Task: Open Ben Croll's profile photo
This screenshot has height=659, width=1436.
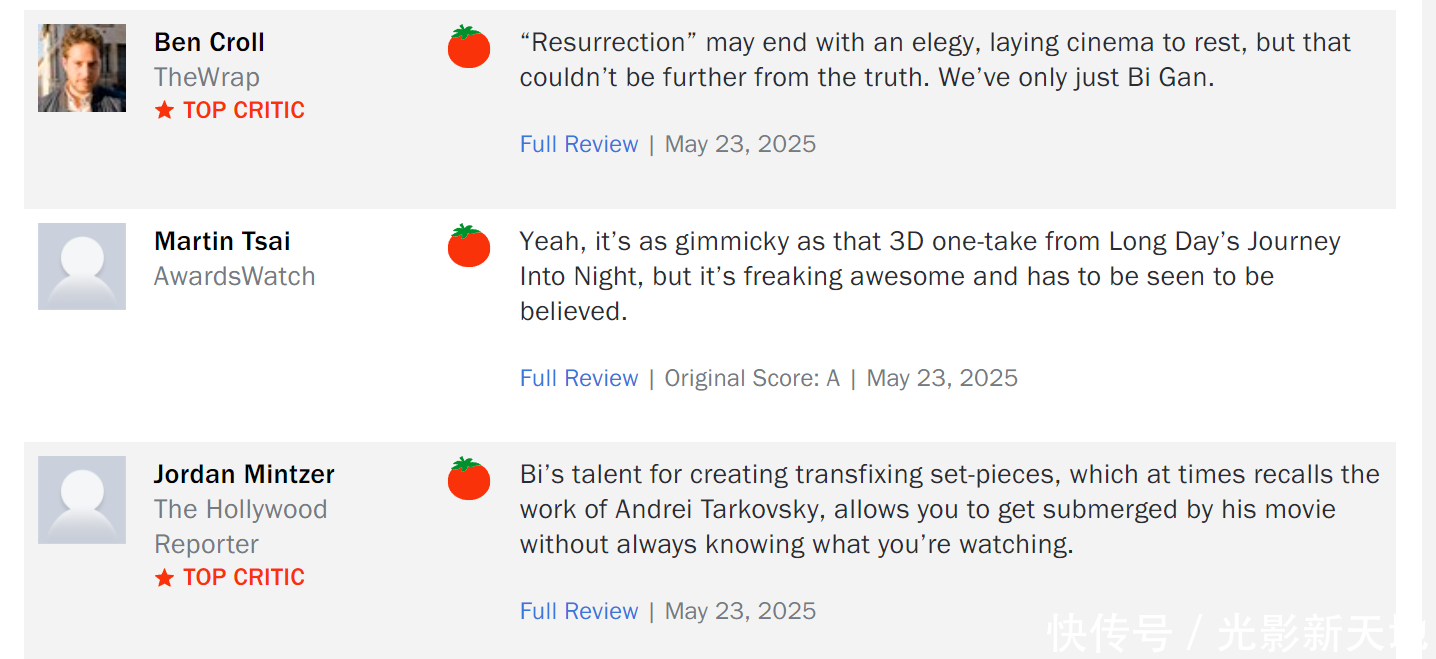Action: pos(82,68)
